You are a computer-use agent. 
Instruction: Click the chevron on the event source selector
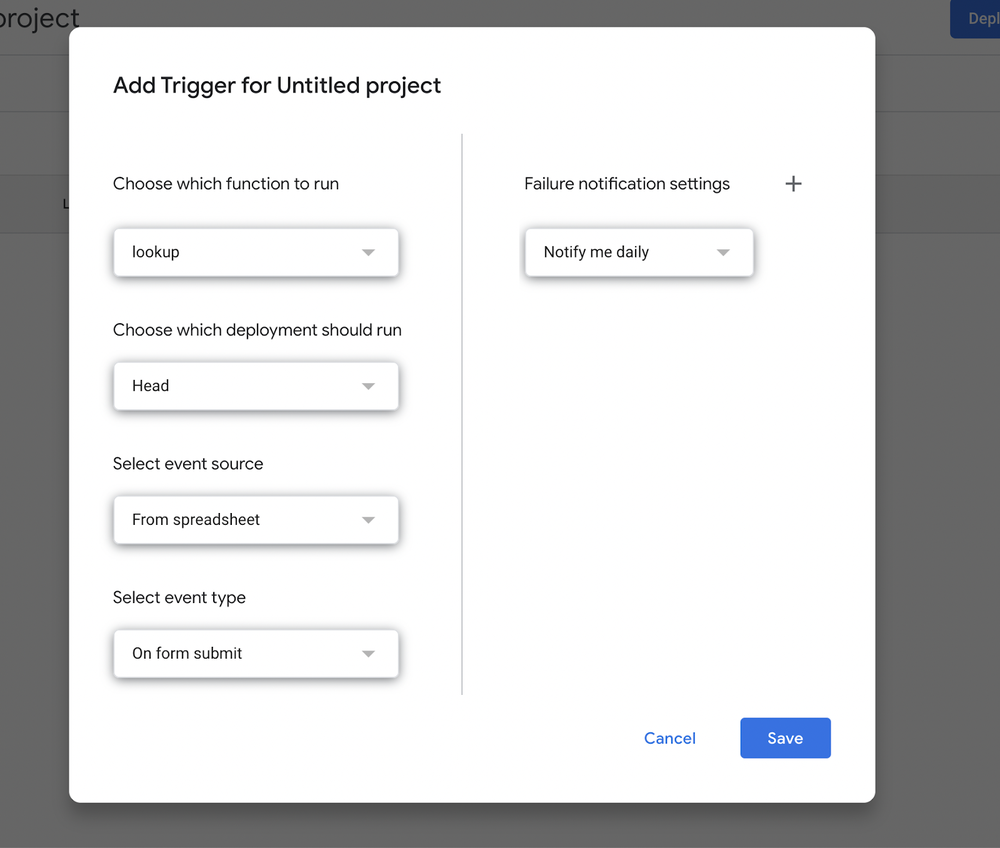369,520
